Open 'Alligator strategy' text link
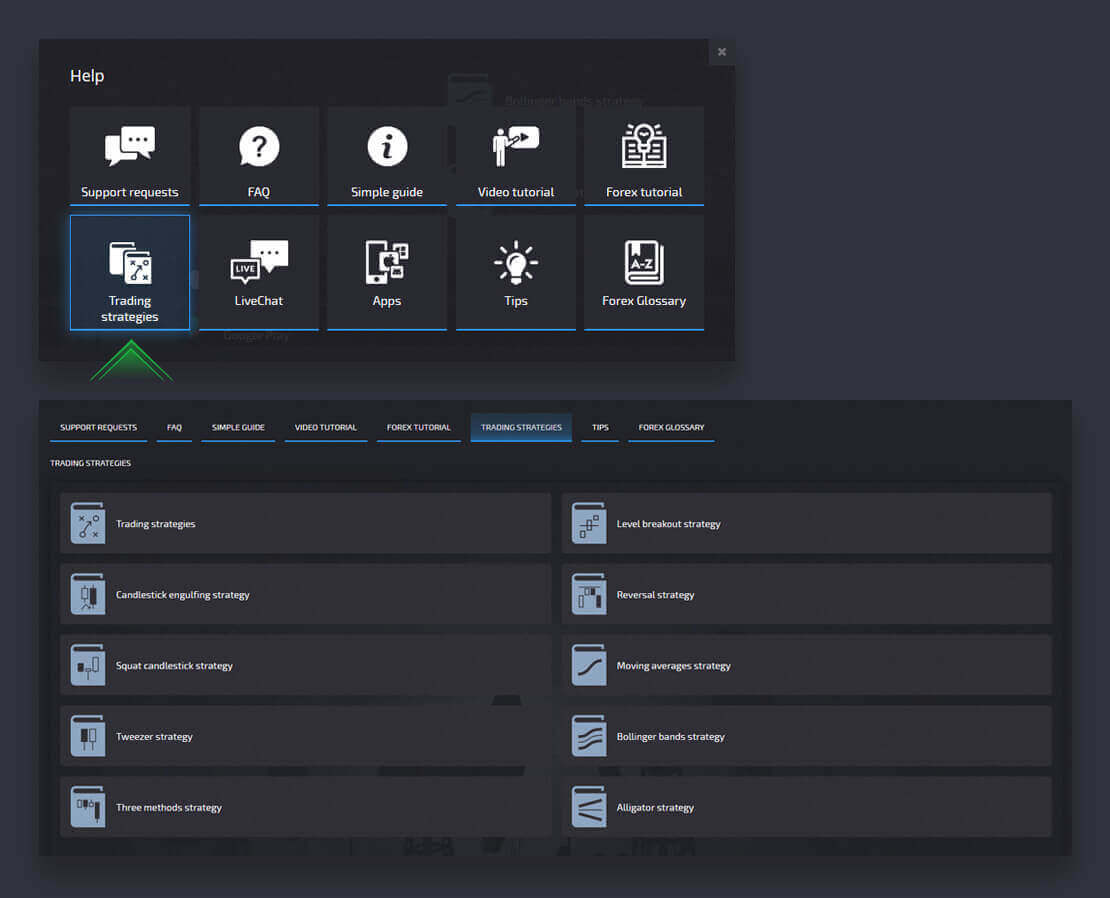The height and width of the screenshot is (898, 1110). click(655, 807)
